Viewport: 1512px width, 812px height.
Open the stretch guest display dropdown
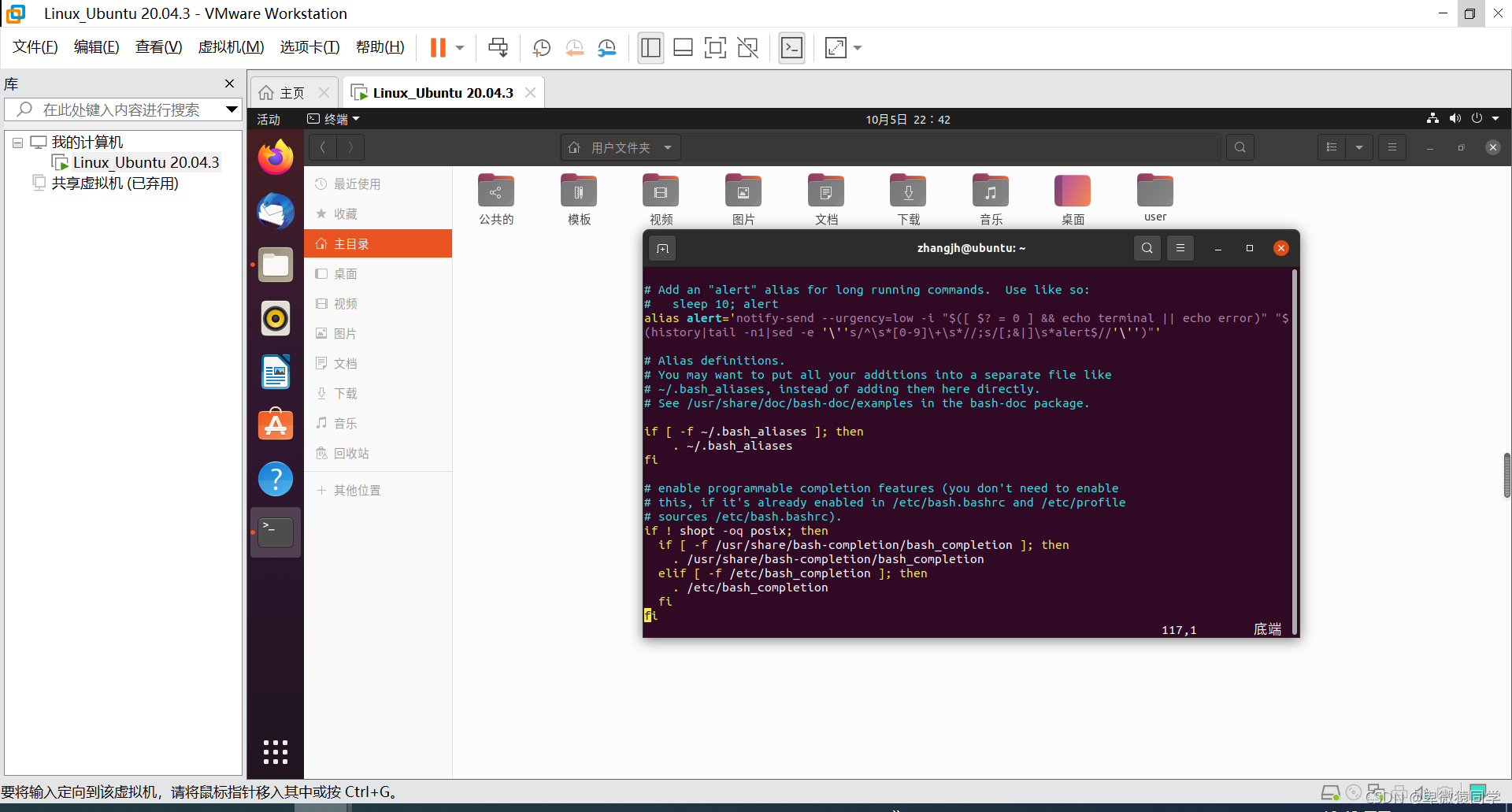[x=857, y=47]
